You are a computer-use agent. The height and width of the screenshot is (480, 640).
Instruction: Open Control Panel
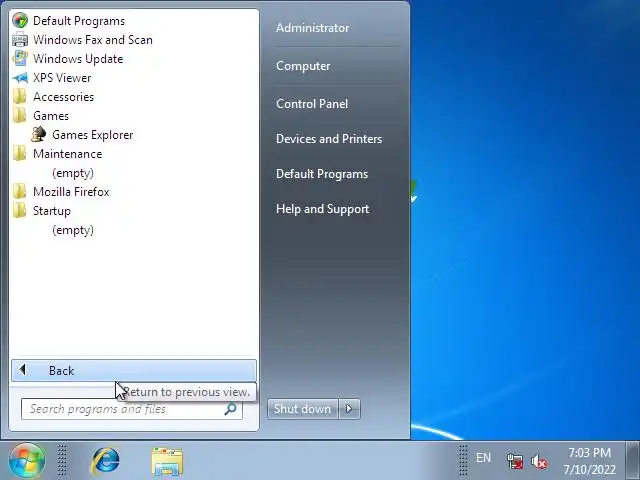[x=312, y=104]
